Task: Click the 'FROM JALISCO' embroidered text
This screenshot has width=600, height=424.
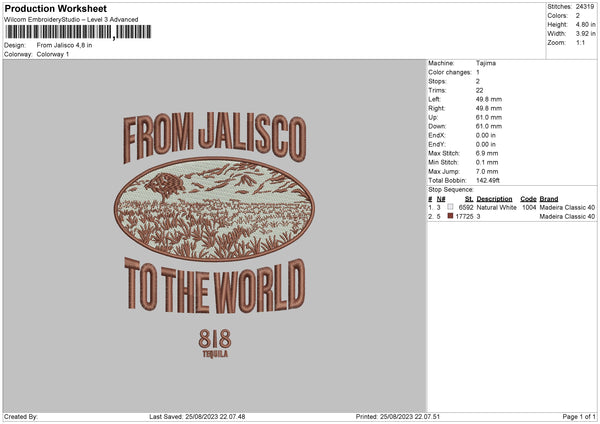Action: click(x=214, y=137)
